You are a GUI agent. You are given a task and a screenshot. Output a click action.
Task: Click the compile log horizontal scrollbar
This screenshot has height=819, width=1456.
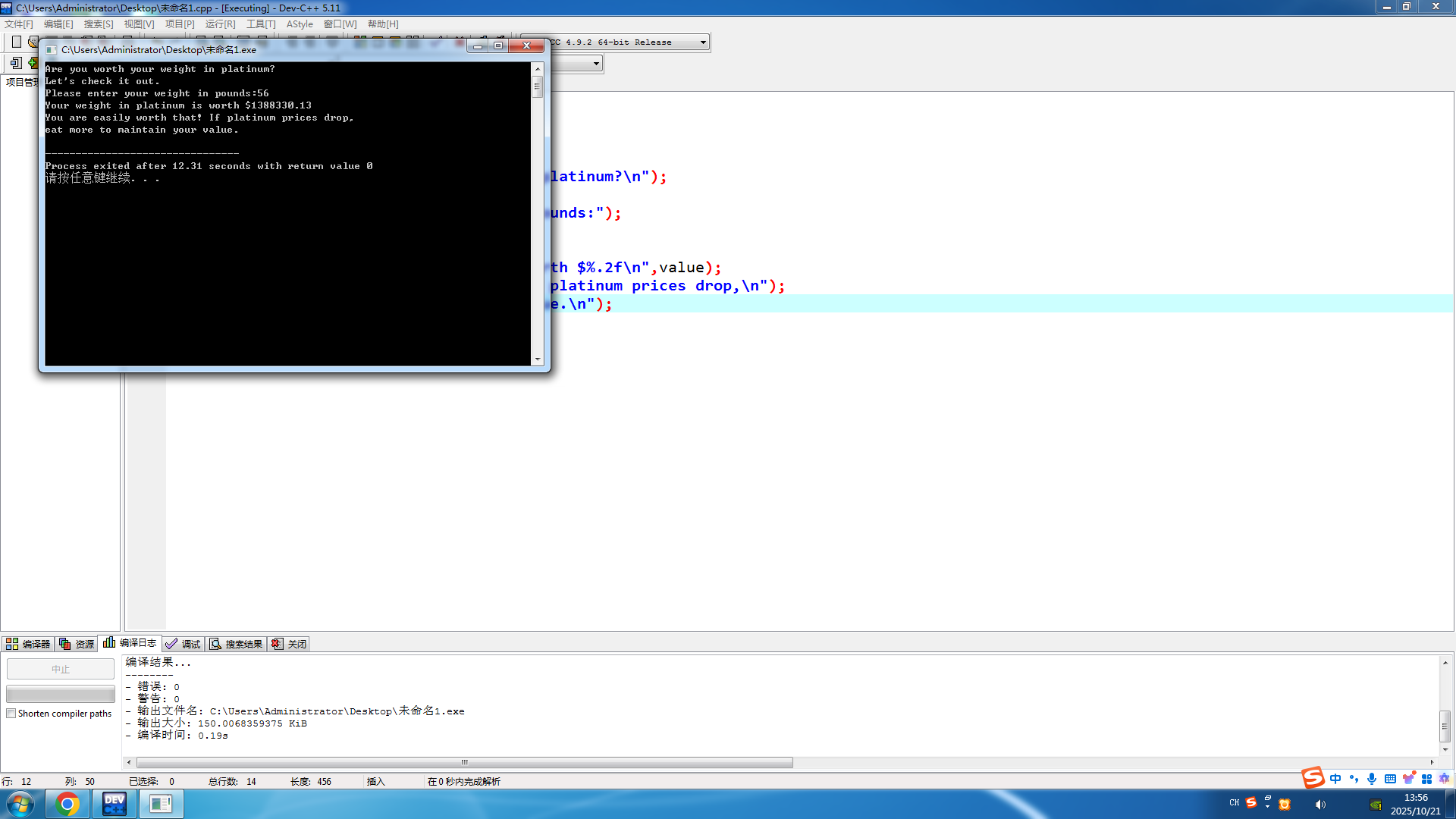(x=464, y=762)
